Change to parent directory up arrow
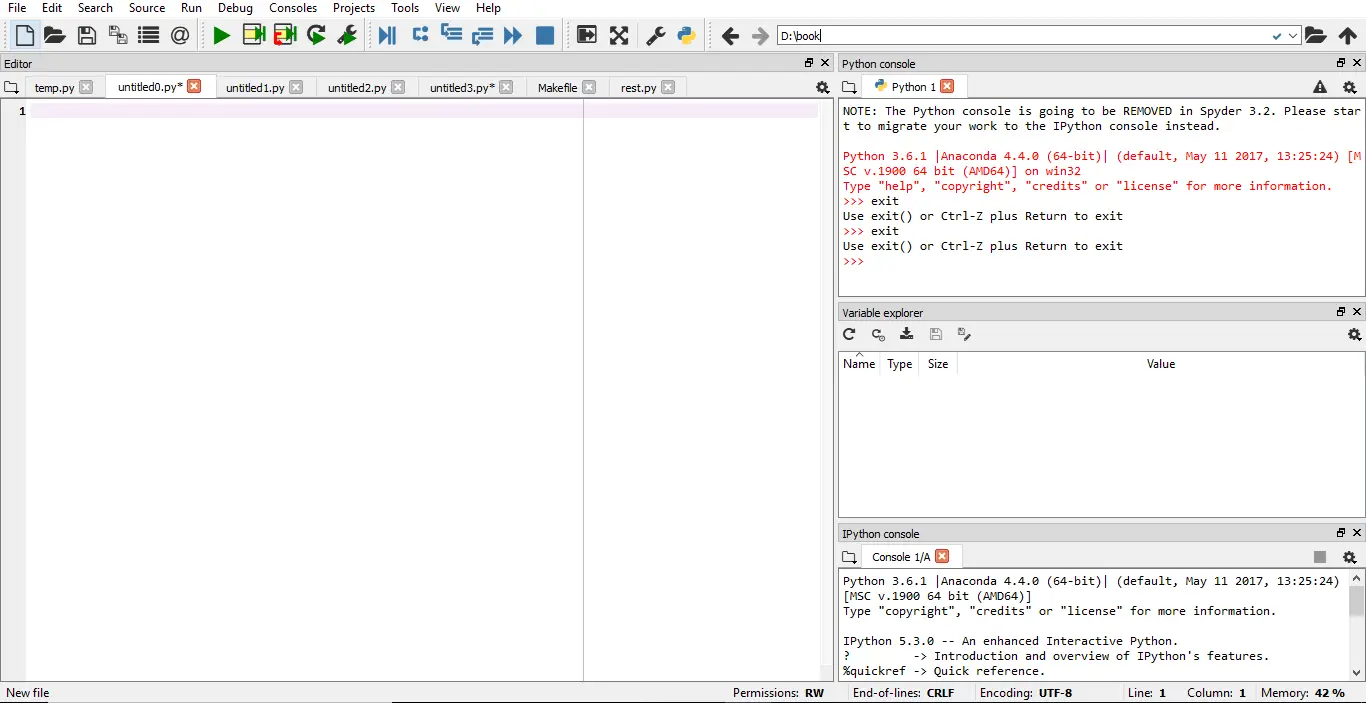 tap(1348, 36)
